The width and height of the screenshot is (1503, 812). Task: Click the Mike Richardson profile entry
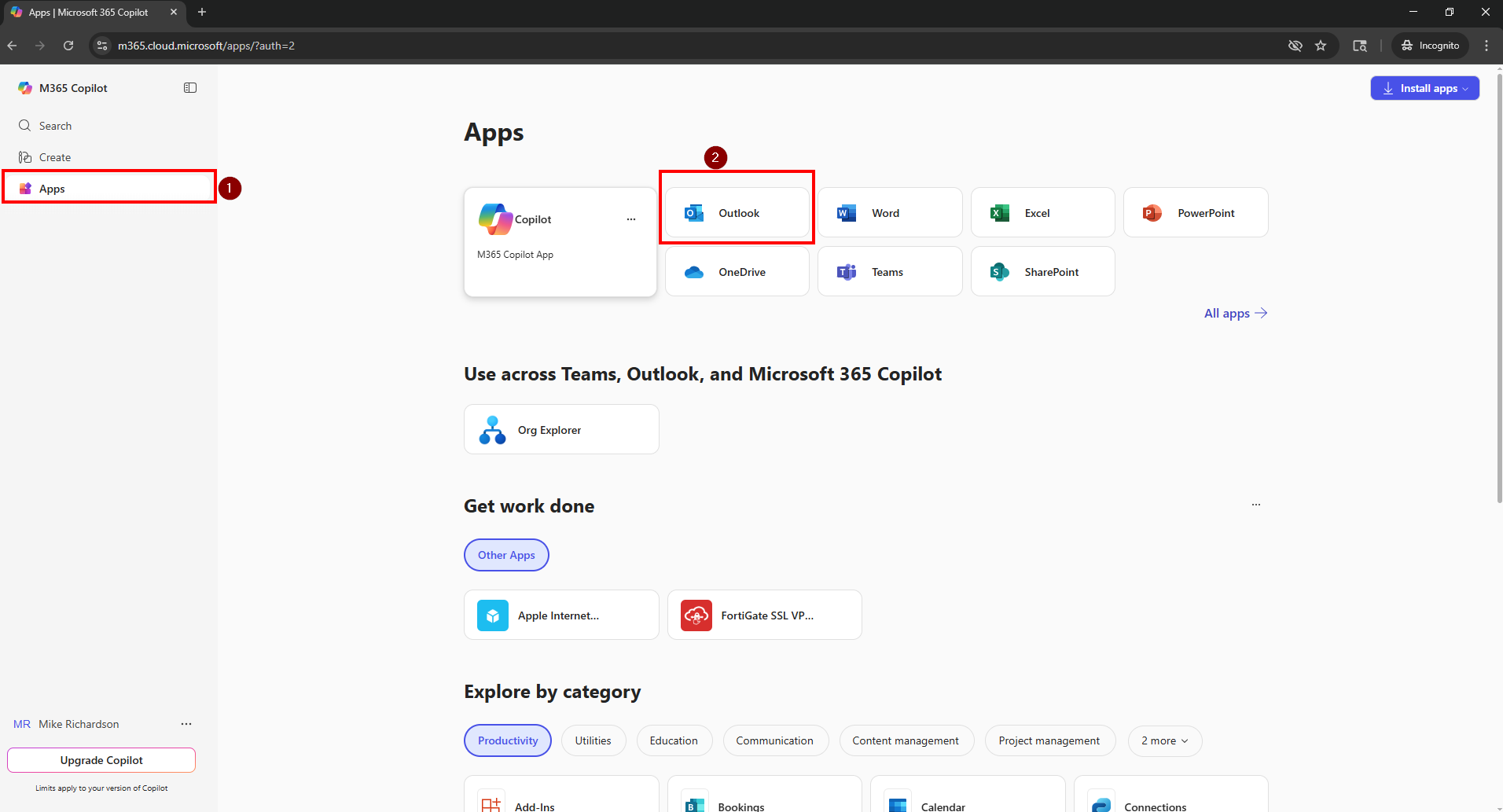[67, 724]
